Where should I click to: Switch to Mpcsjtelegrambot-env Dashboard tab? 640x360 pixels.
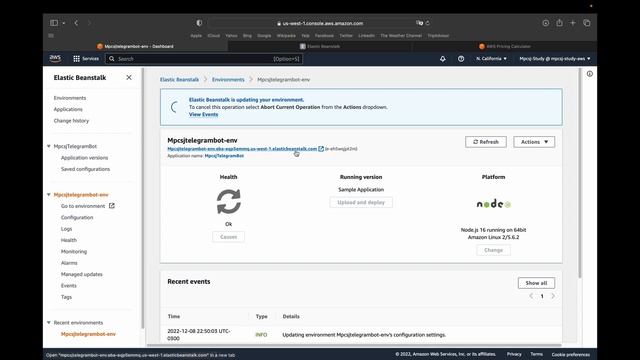pos(135,46)
